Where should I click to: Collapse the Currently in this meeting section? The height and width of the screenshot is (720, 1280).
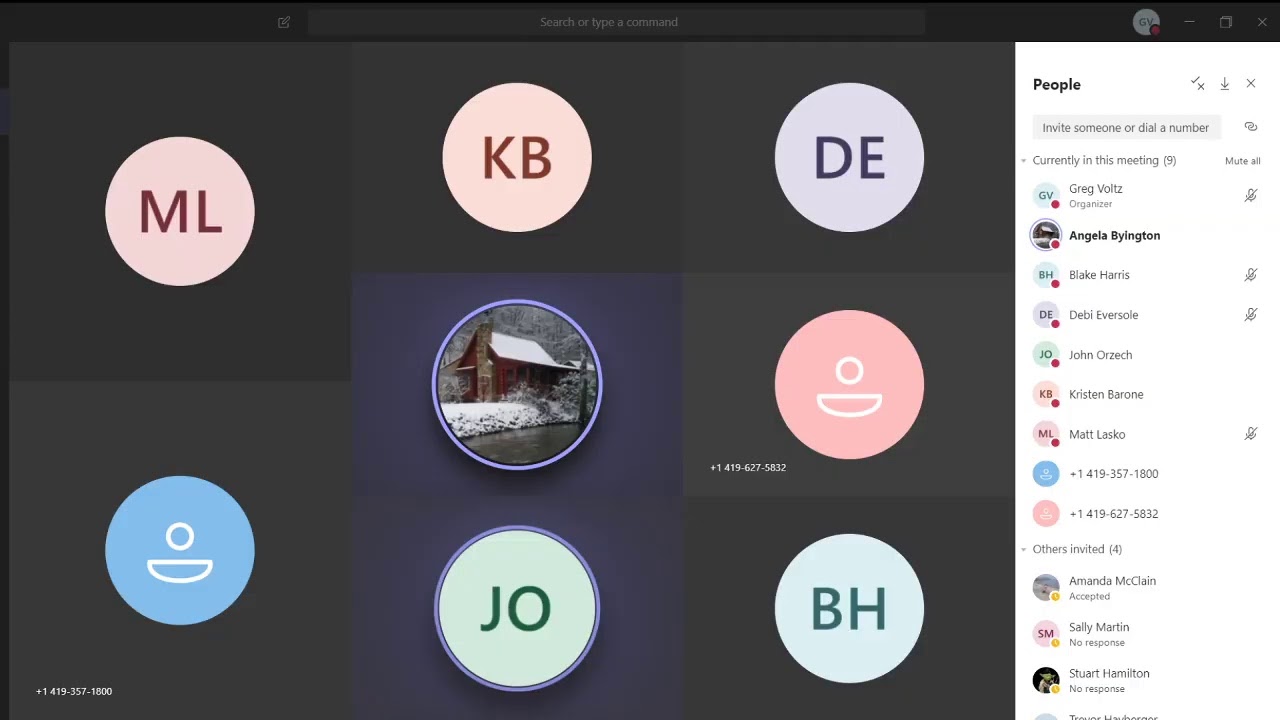(1024, 160)
